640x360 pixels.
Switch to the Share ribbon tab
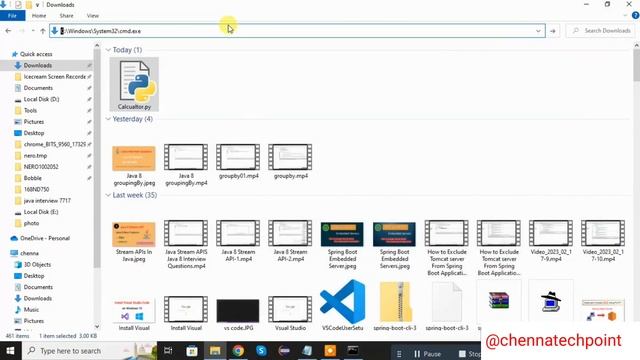(67, 16)
